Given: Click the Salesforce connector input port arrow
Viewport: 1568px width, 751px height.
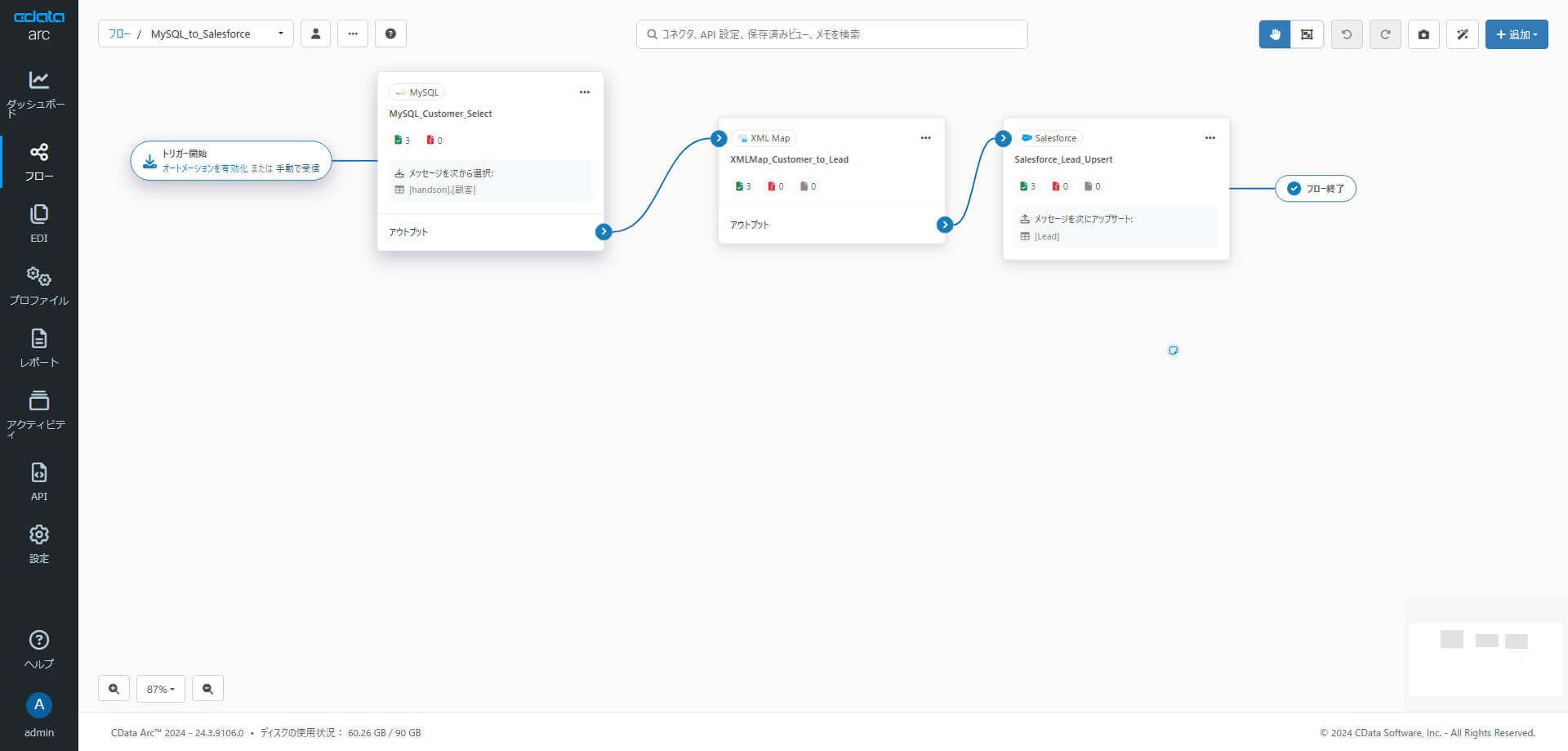Looking at the screenshot, I should click(x=1004, y=138).
